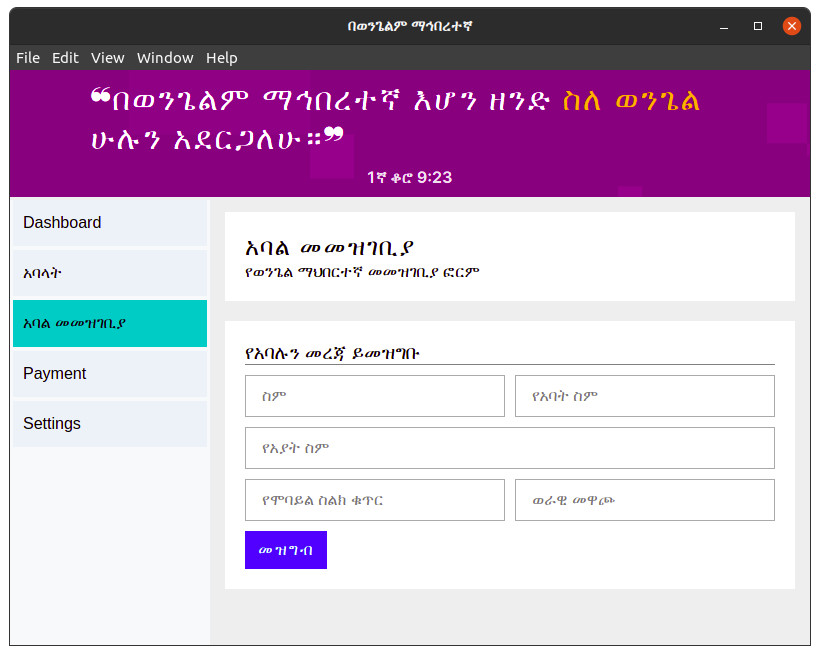Viewport: 820px width, 655px height.
Task: Click the የአባት ስም father's name field
Action: point(644,396)
